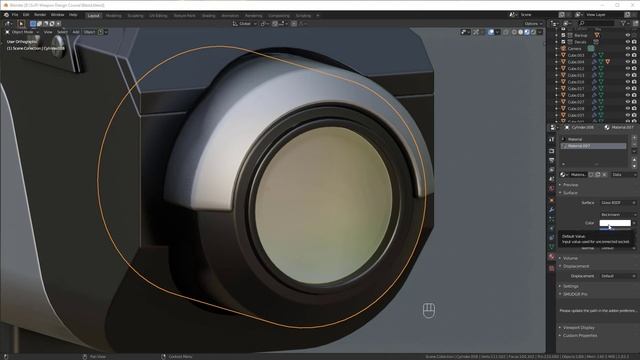Open the viewport shading options arrow
The width and height of the screenshot is (640, 360).
[540, 32]
